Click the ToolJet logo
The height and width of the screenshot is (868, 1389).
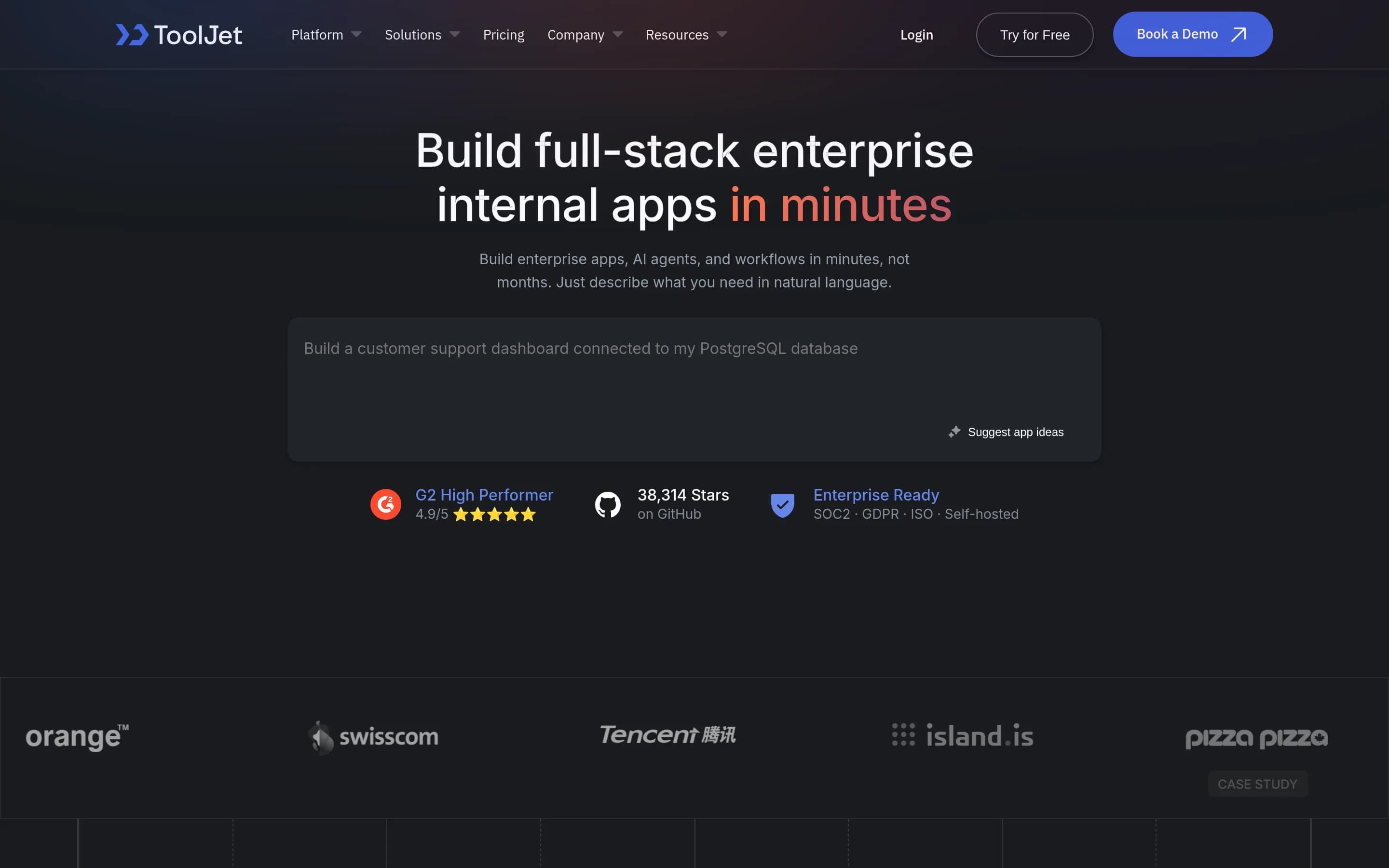[179, 35]
